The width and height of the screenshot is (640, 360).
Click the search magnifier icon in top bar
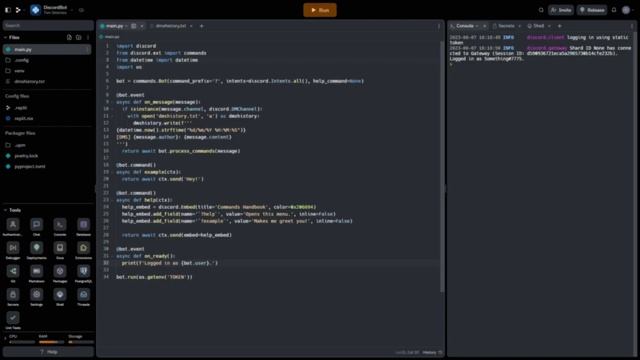pyautogui.click(x=541, y=10)
